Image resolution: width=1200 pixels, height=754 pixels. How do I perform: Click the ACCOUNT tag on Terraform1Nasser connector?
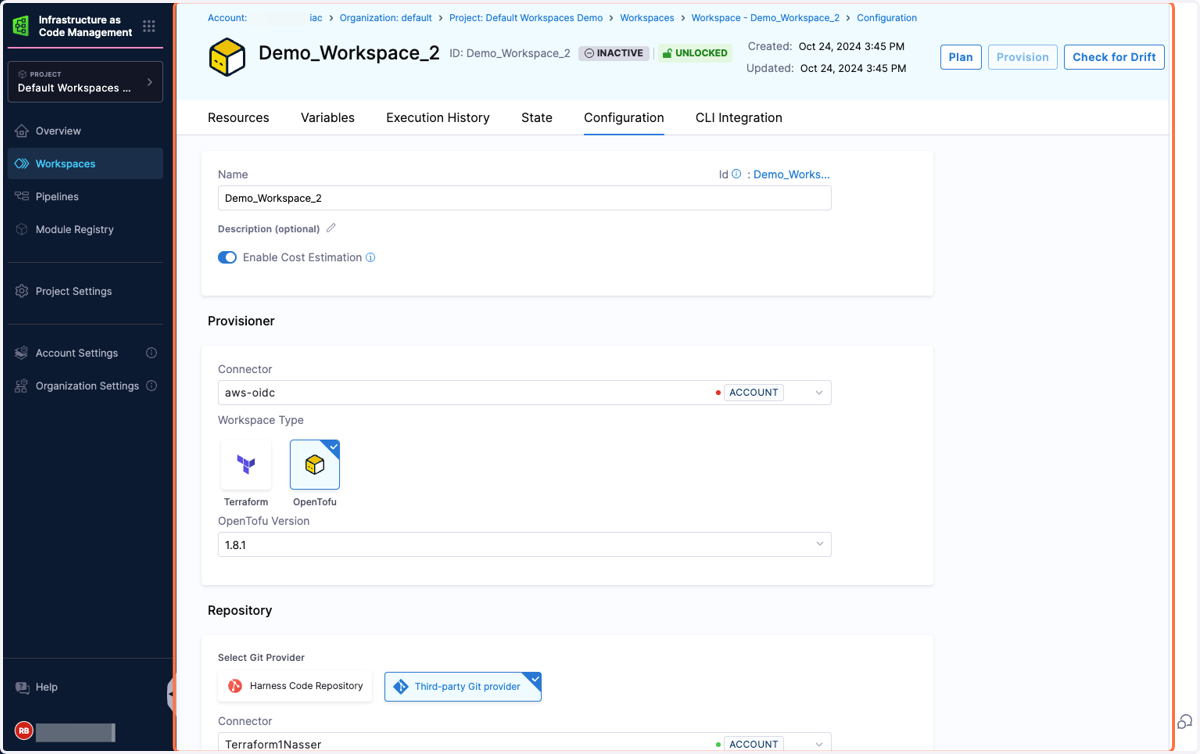(753, 744)
